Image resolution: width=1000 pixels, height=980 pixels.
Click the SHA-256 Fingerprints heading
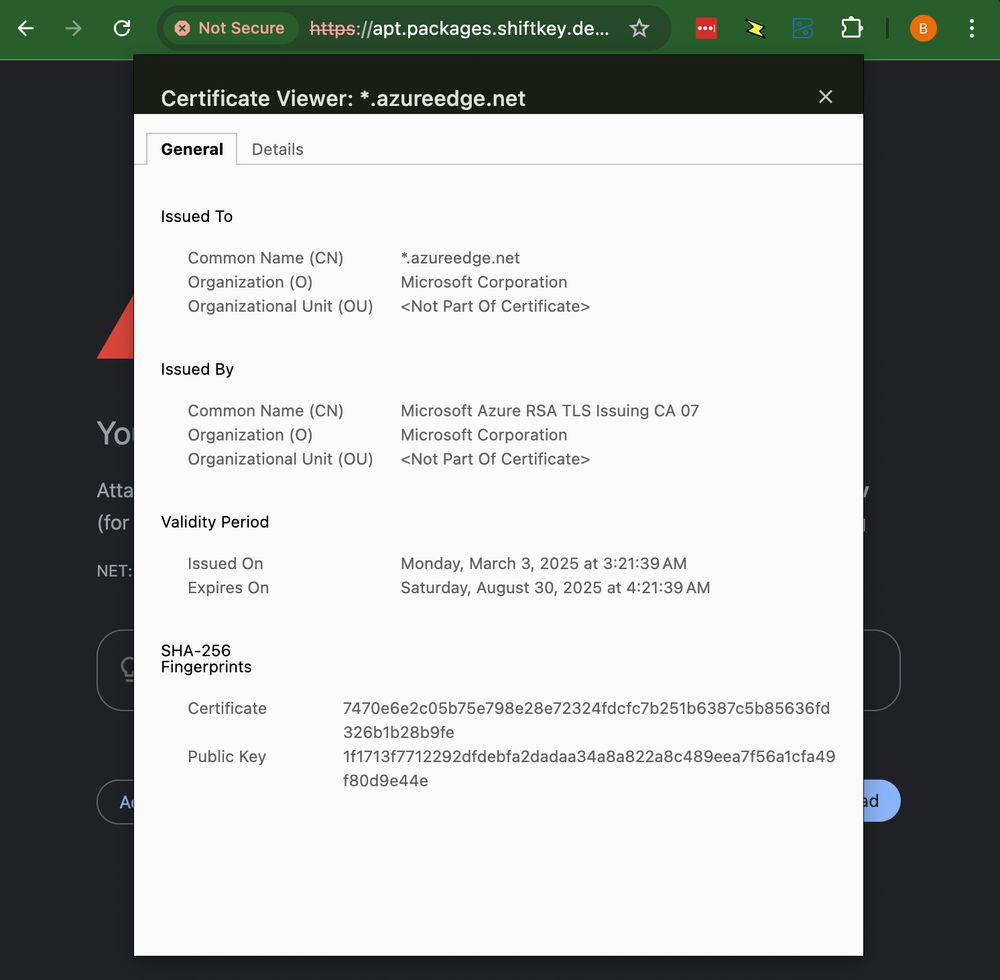click(x=206, y=659)
